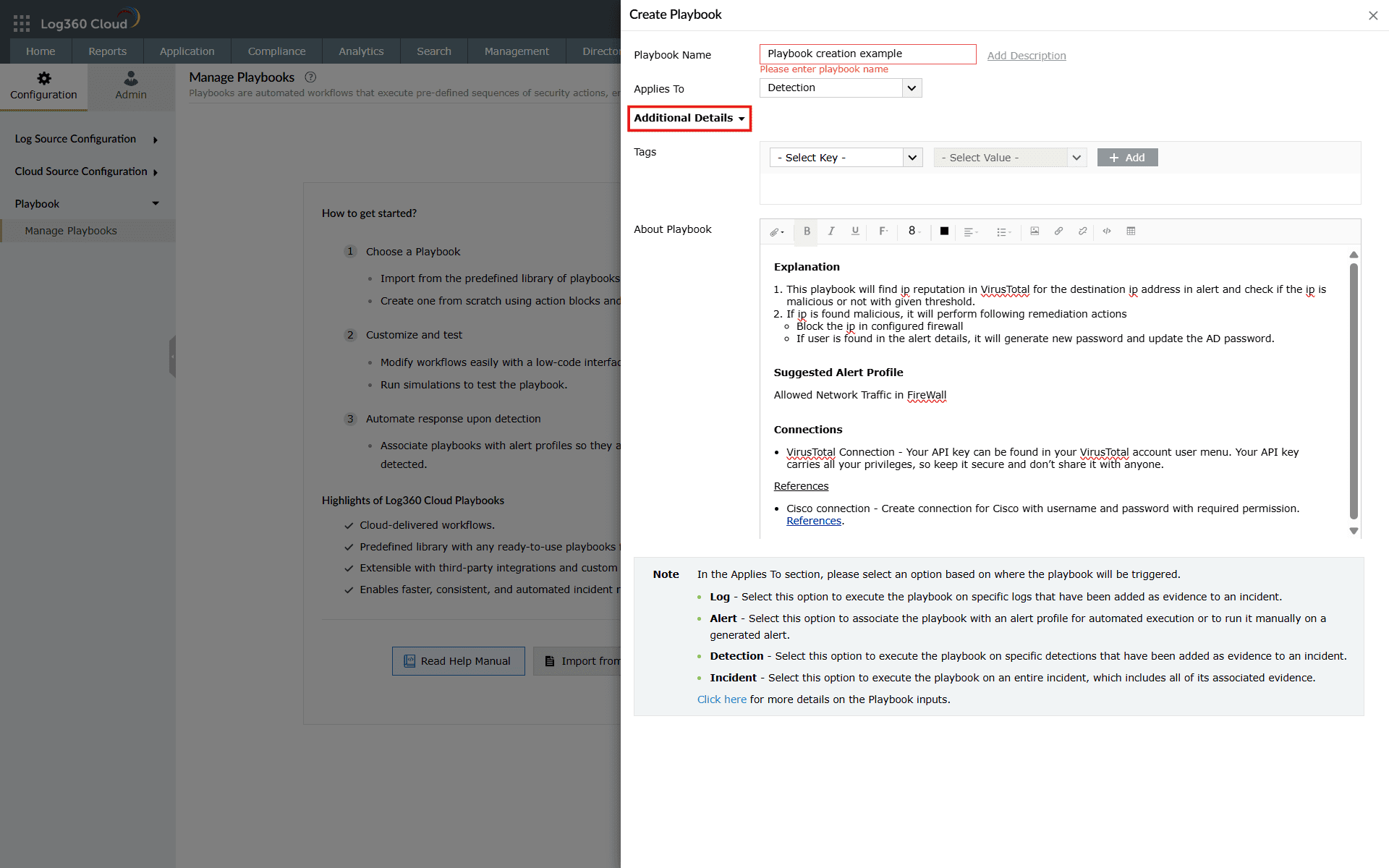Viewport: 1389px width, 868px height.
Task: Open the bullet list options
Action: coord(1004,231)
